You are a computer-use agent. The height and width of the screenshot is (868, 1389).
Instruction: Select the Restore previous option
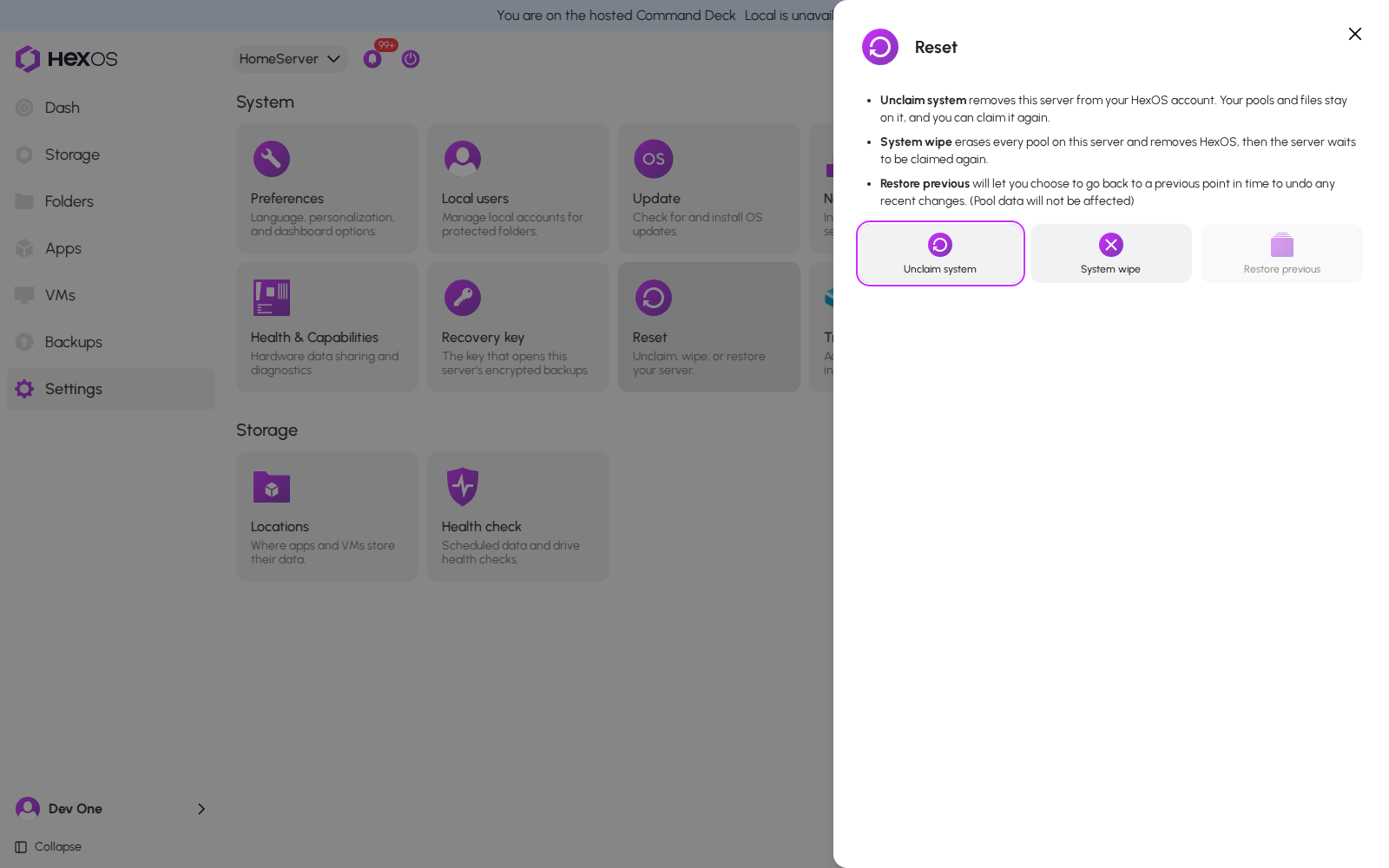pyautogui.click(x=1281, y=253)
